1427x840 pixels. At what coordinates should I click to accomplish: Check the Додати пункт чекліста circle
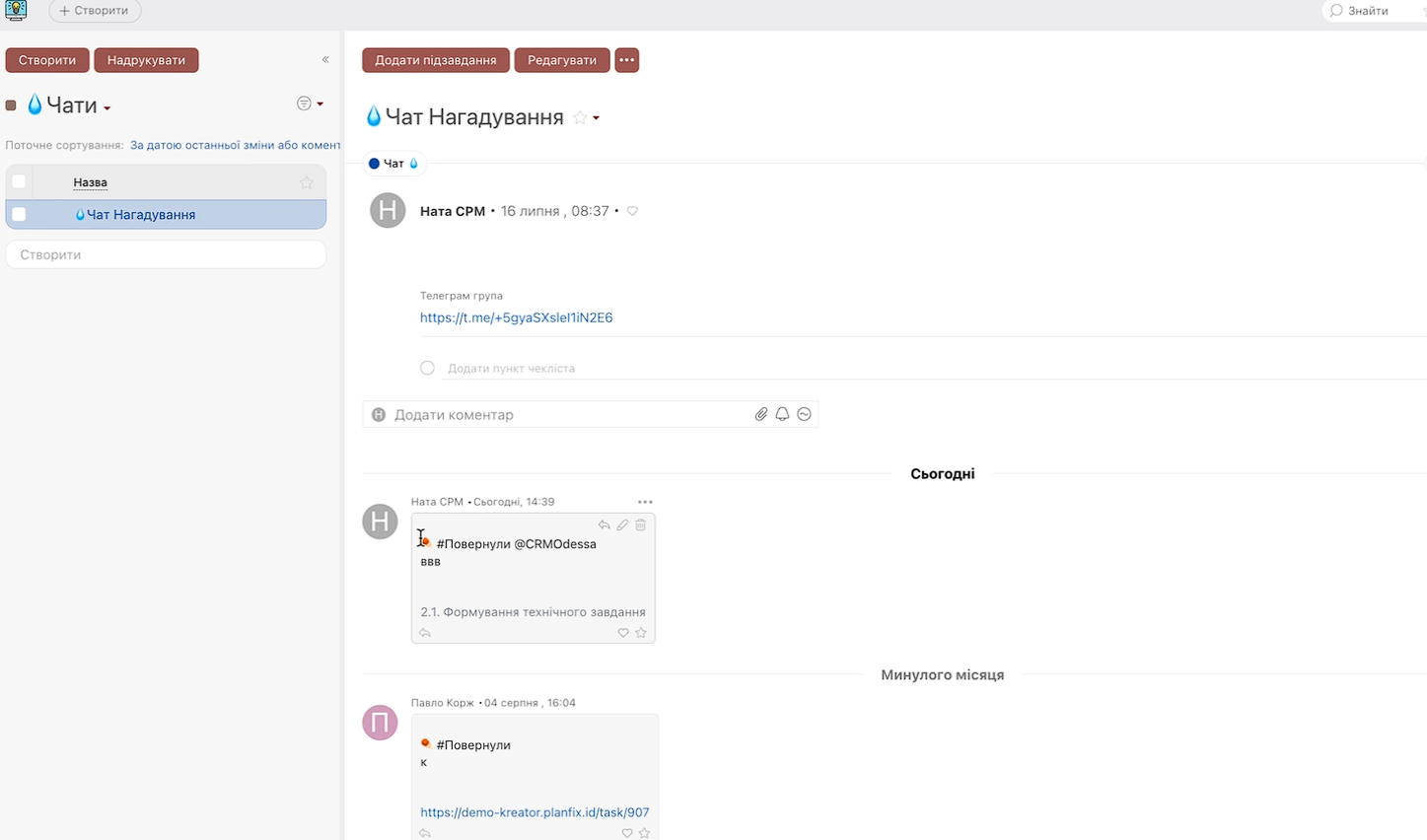tap(427, 368)
